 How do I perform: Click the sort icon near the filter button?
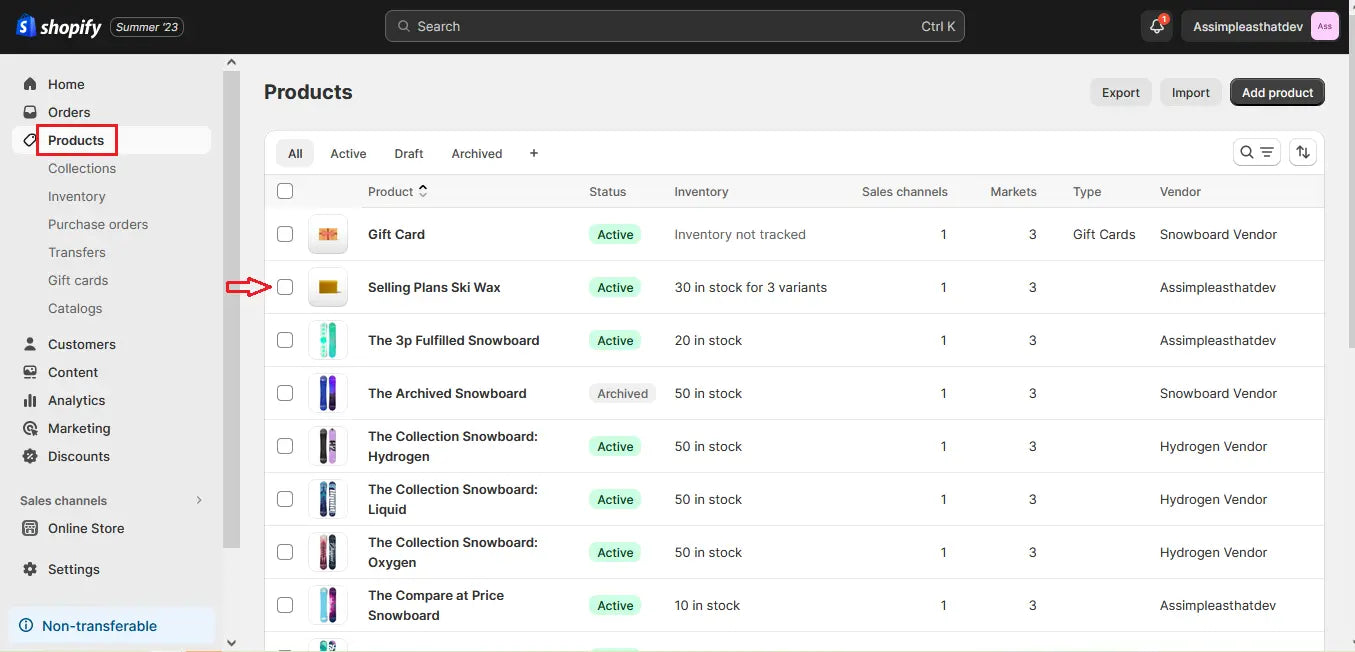pyautogui.click(x=1303, y=151)
